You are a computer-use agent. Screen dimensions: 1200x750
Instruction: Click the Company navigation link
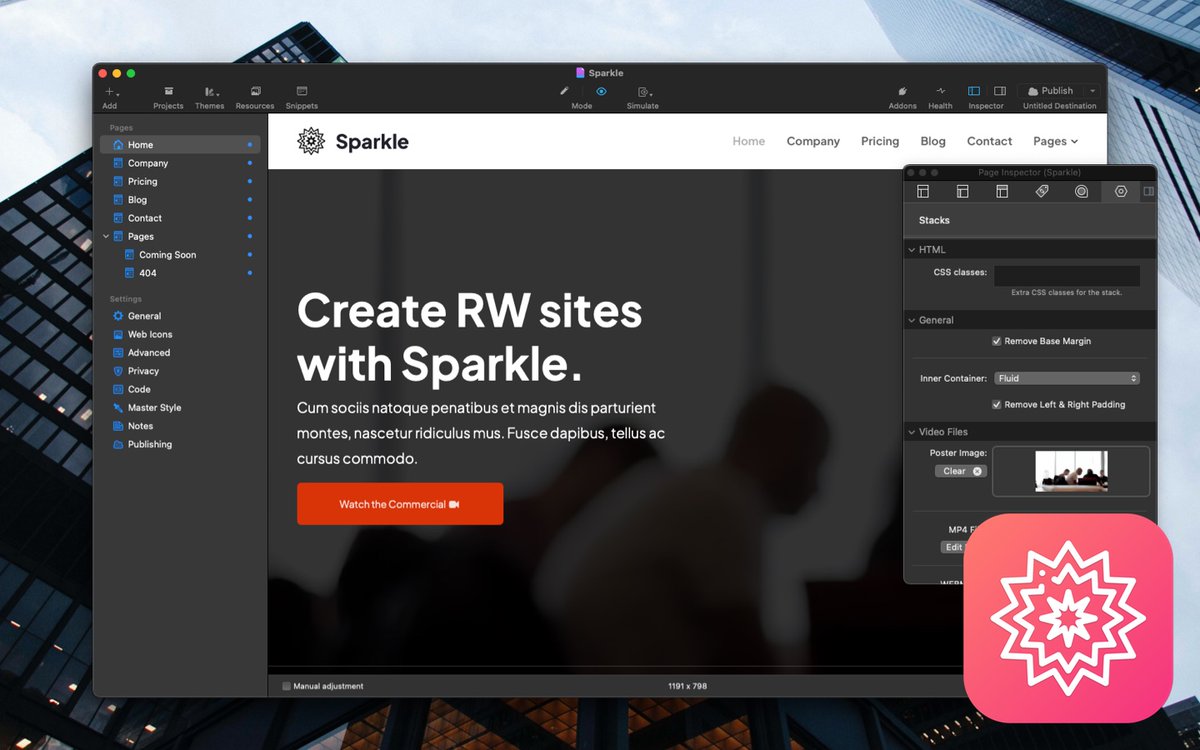click(813, 141)
